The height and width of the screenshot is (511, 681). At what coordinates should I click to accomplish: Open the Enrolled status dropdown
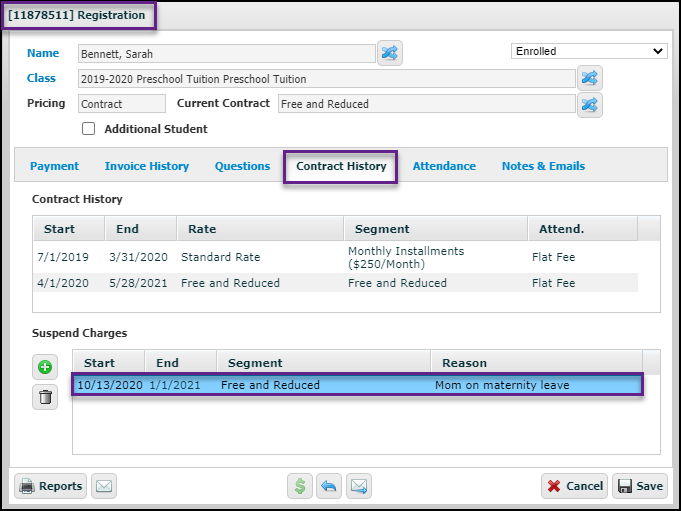point(588,51)
